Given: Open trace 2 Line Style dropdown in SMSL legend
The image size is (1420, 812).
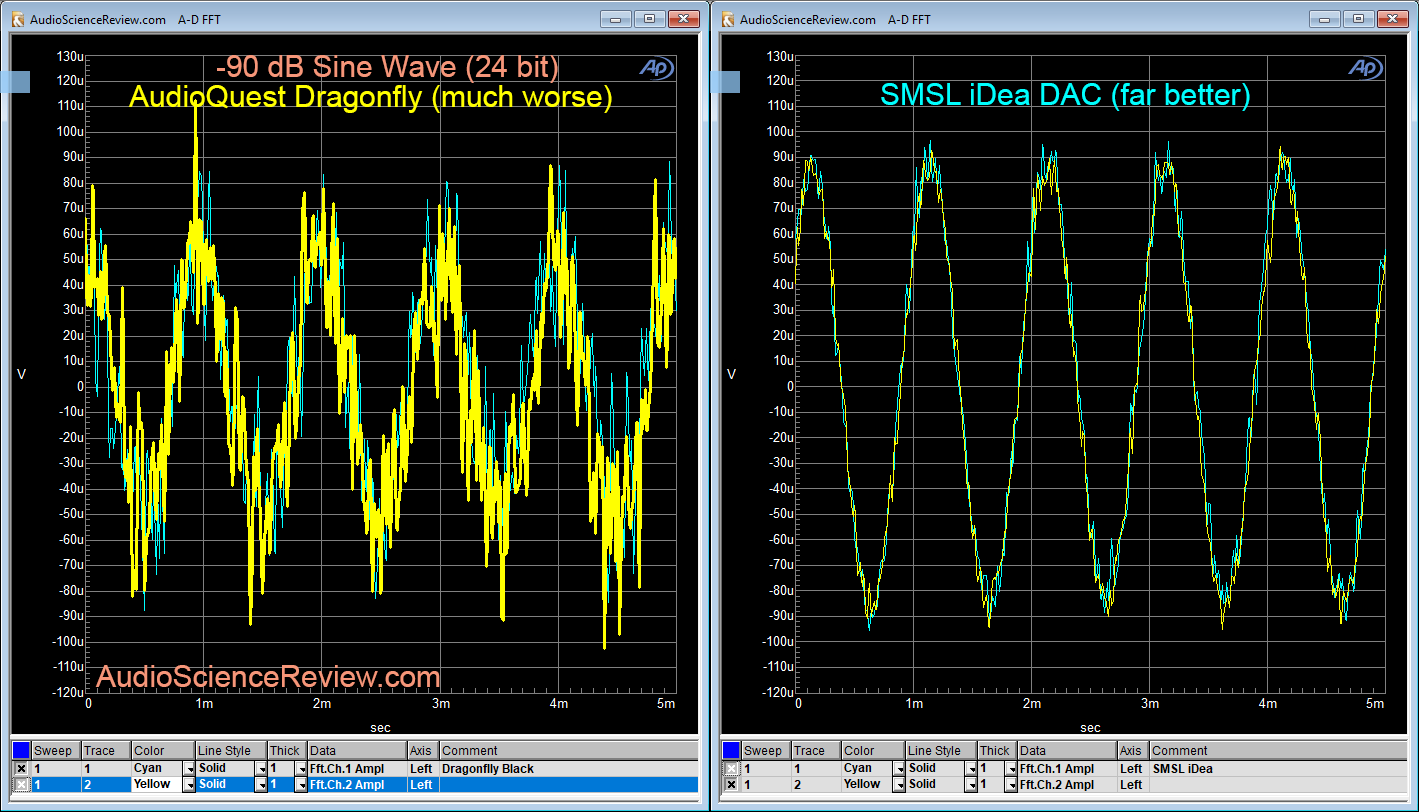Looking at the screenshot, I should click(970, 785).
